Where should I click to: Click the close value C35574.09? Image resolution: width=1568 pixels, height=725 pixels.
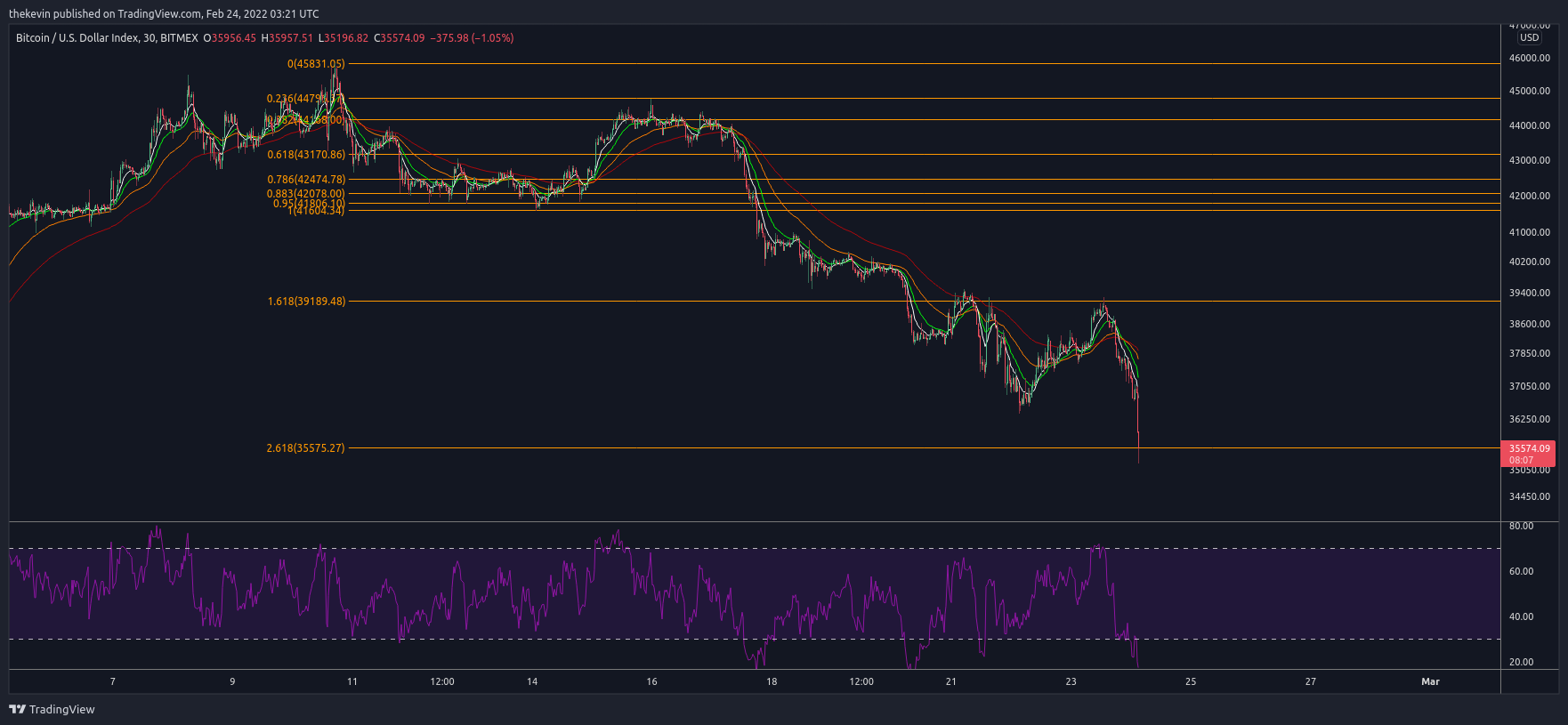[399, 38]
